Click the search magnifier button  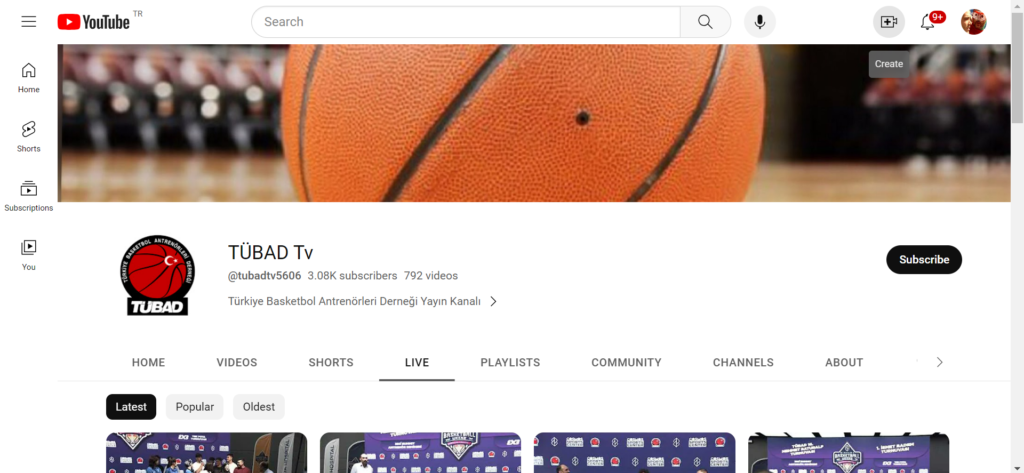point(705,22)
